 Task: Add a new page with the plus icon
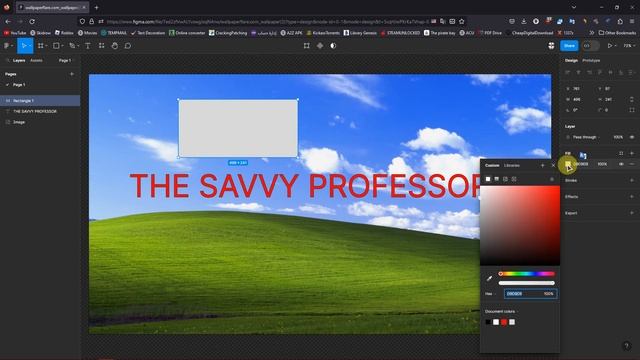coord(72,74)
